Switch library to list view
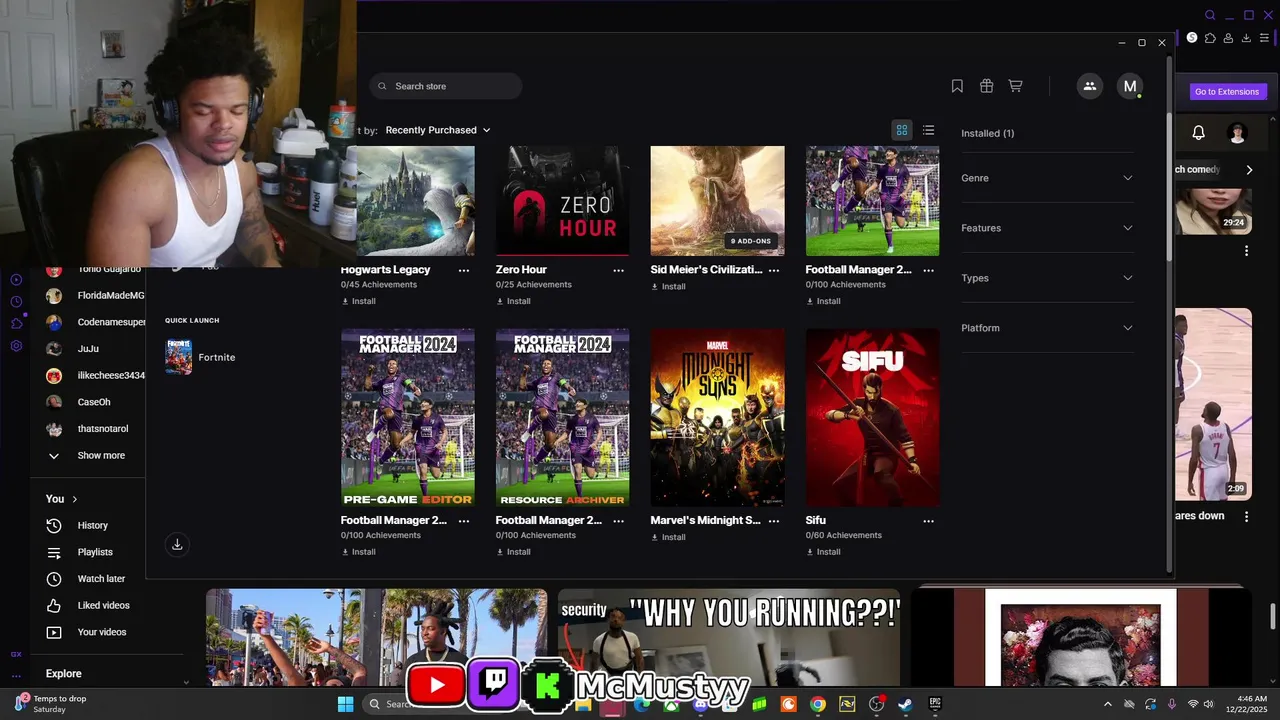This screenshot has width=1280, height=720. pos(928,130)
